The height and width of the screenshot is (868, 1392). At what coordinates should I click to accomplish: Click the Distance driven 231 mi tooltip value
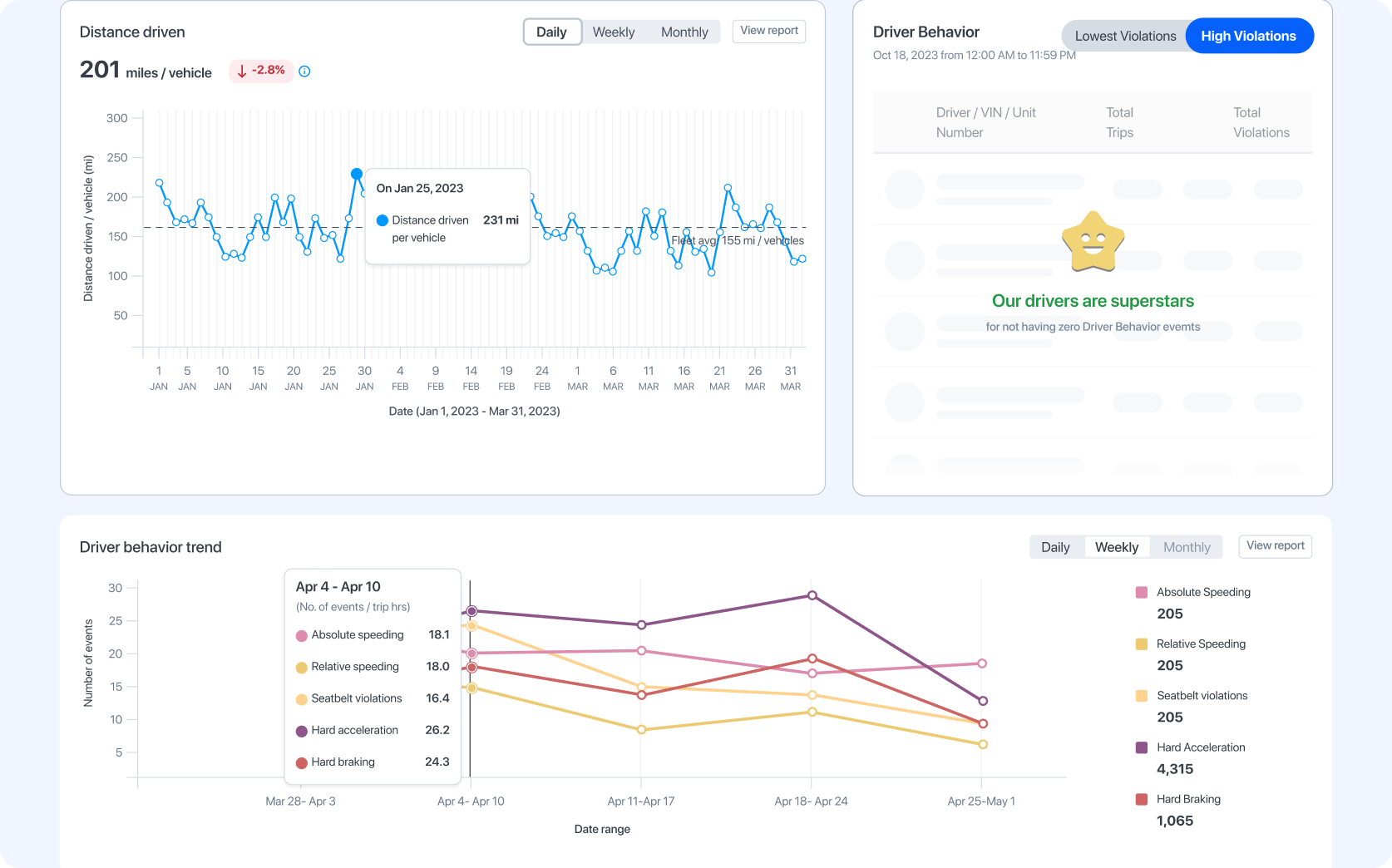click(501, 220)
